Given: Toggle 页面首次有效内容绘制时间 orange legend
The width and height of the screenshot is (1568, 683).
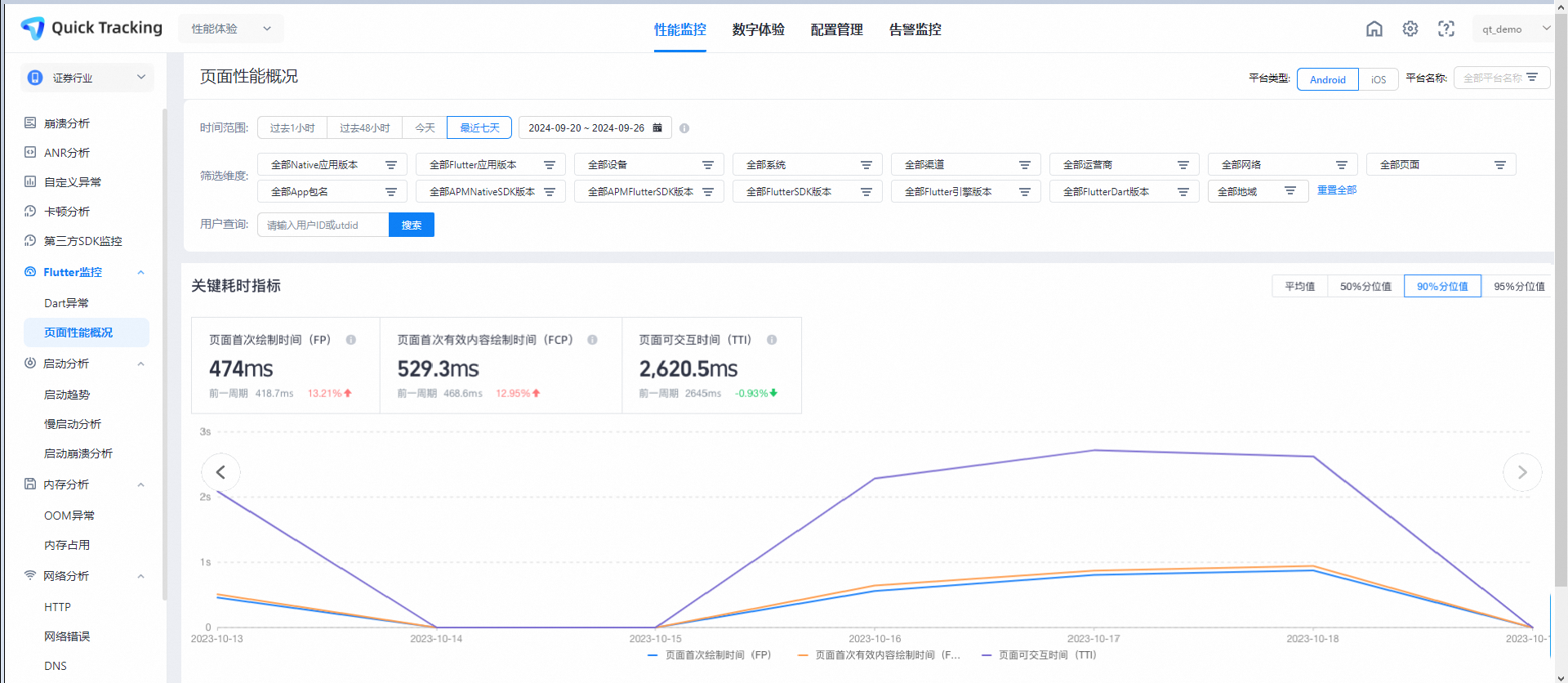Looking at the screenshot, I should pos(879,655).
